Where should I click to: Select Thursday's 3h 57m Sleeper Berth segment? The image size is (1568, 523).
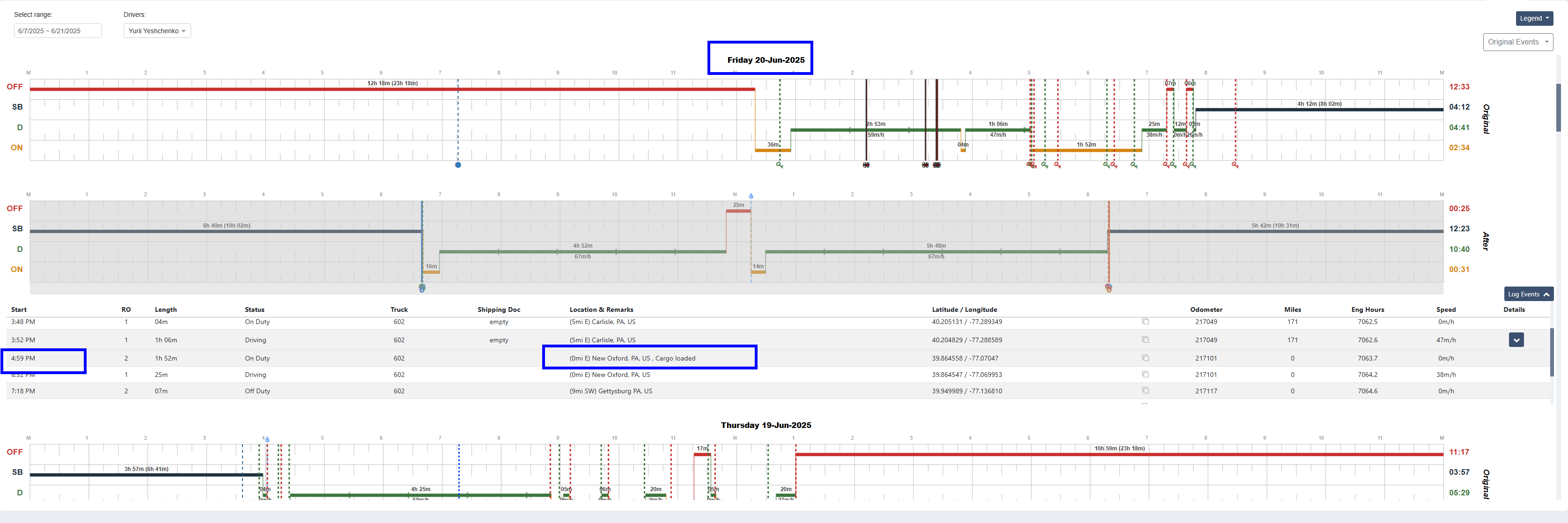146,475
